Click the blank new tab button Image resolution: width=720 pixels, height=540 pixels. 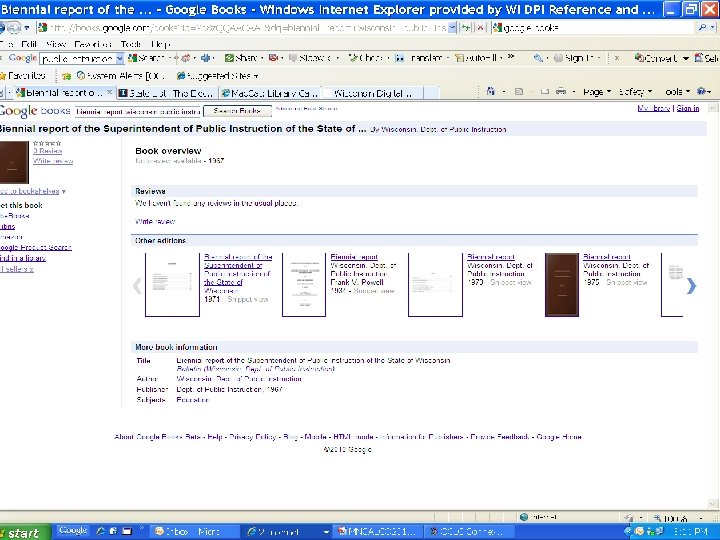point(431,93)
